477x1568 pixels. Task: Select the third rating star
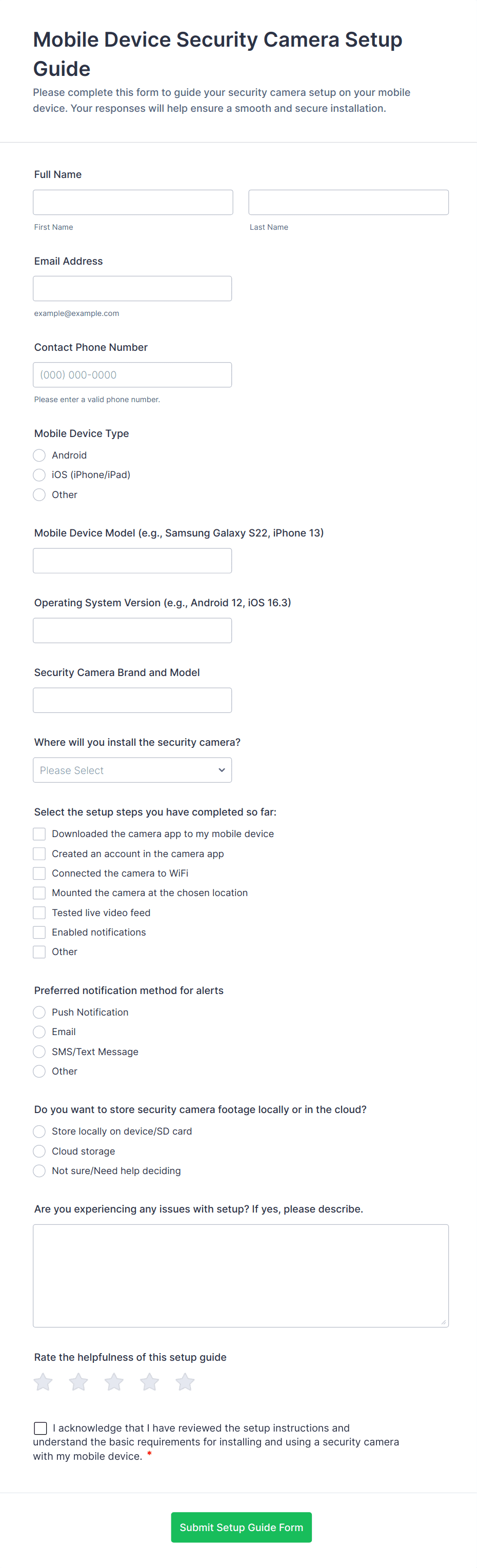click(x=114, y=1382)
